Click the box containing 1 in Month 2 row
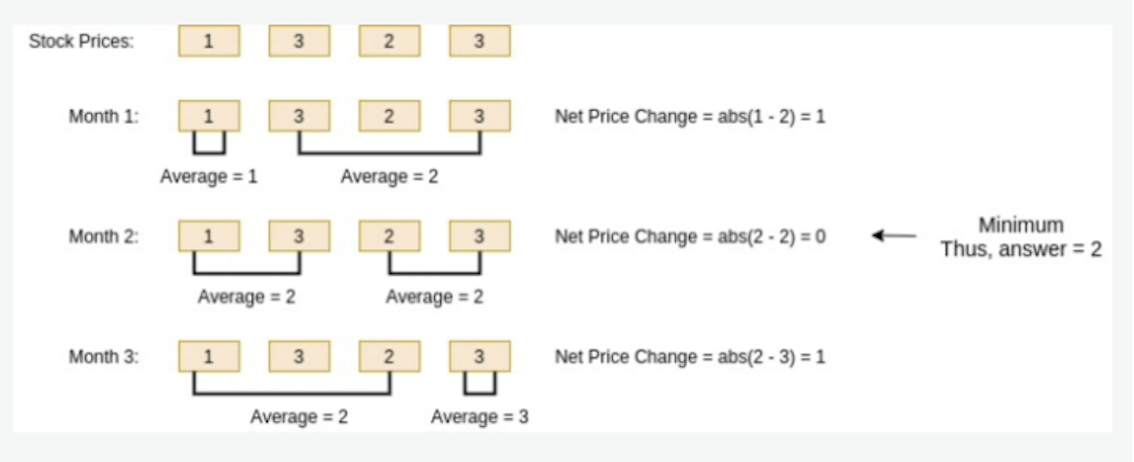The width and height of the screenshot is (1134, 462). 209,236
